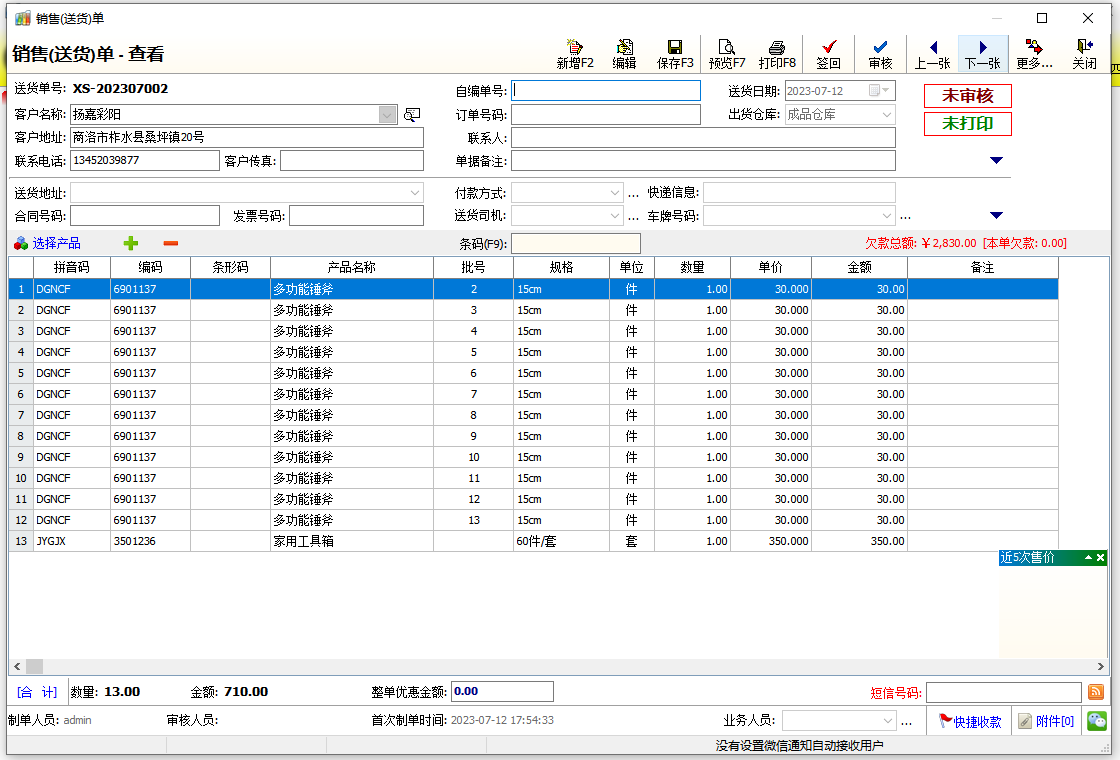
Task: Save the order with 保存F3
Action: [x=675, y=54]
